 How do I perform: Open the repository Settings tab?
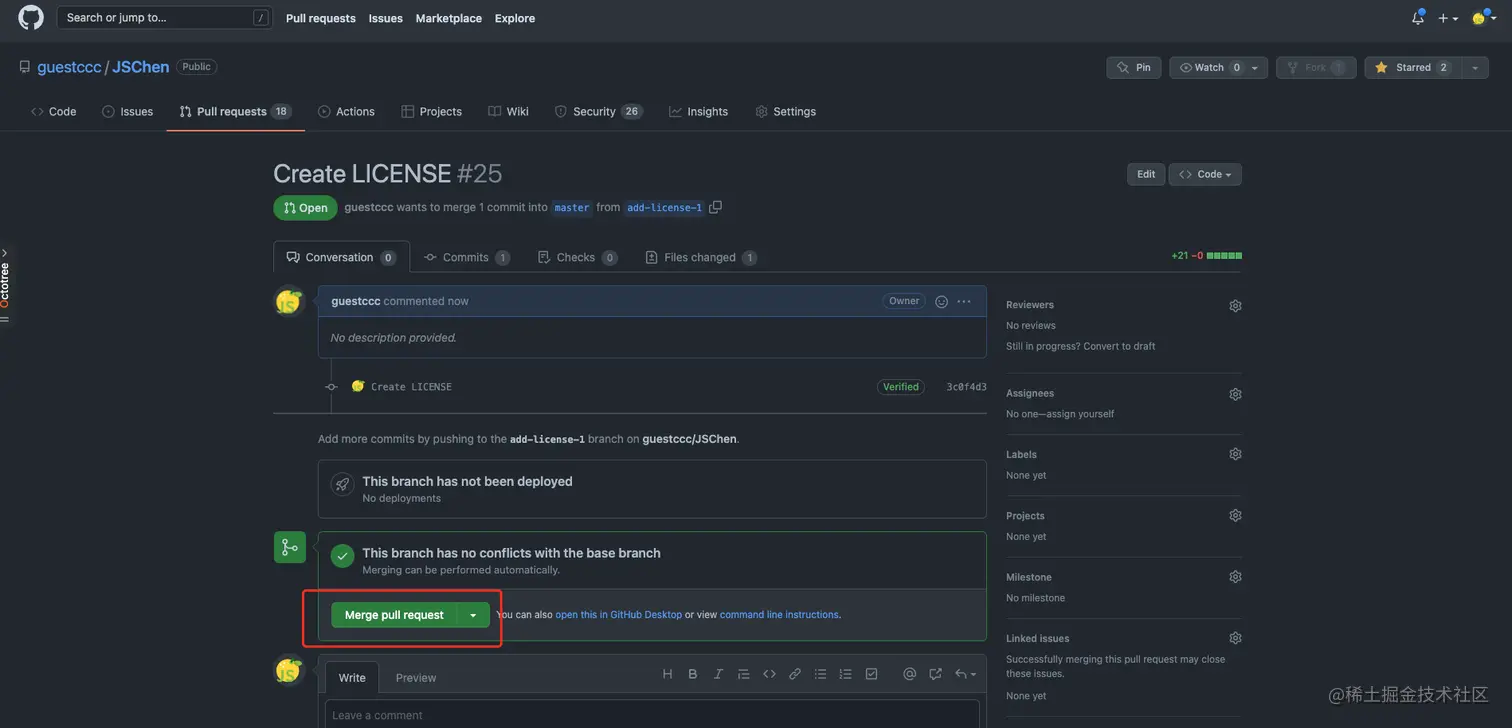click(785, 111)
